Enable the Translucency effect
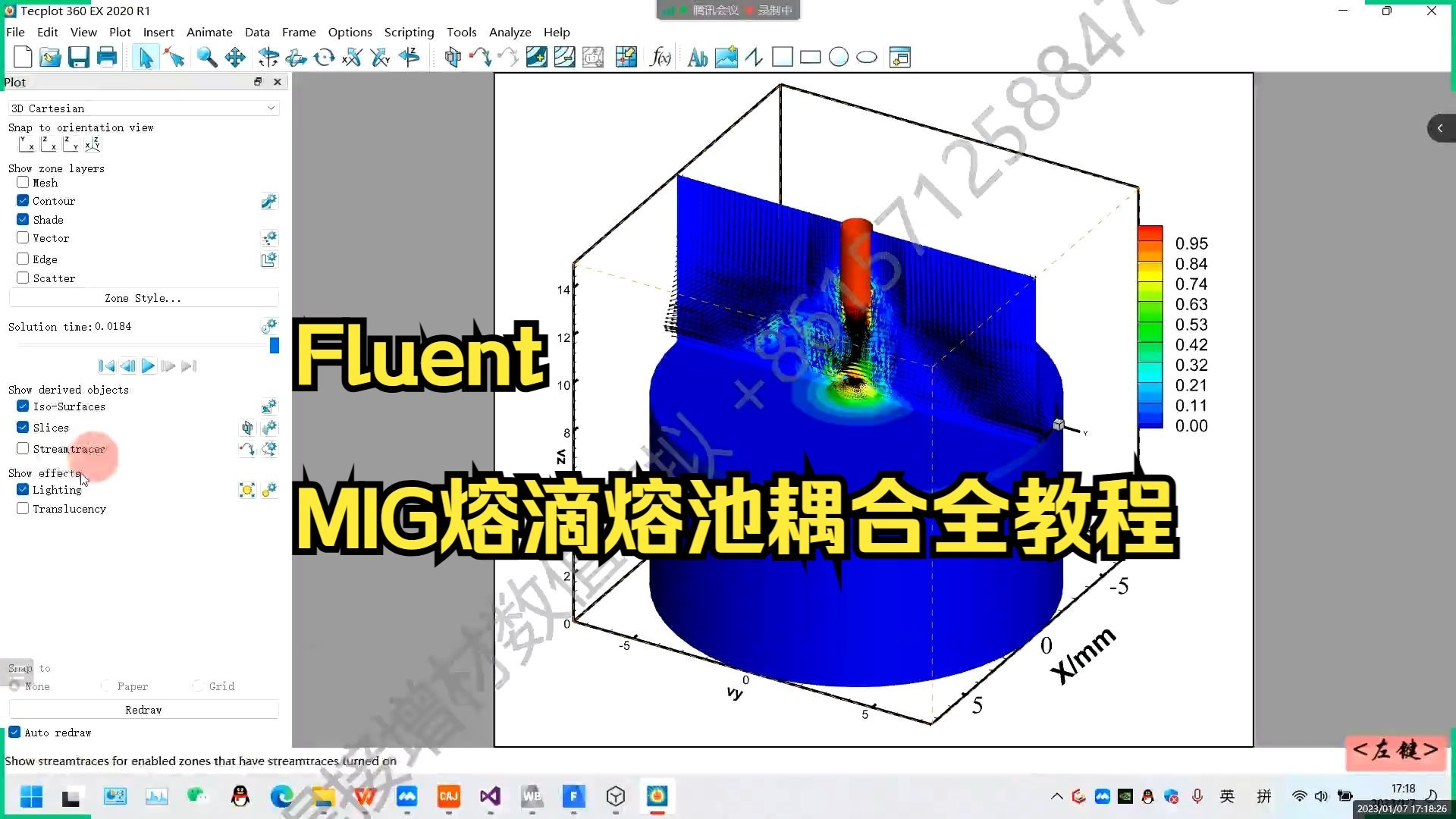 click(23, 509)
